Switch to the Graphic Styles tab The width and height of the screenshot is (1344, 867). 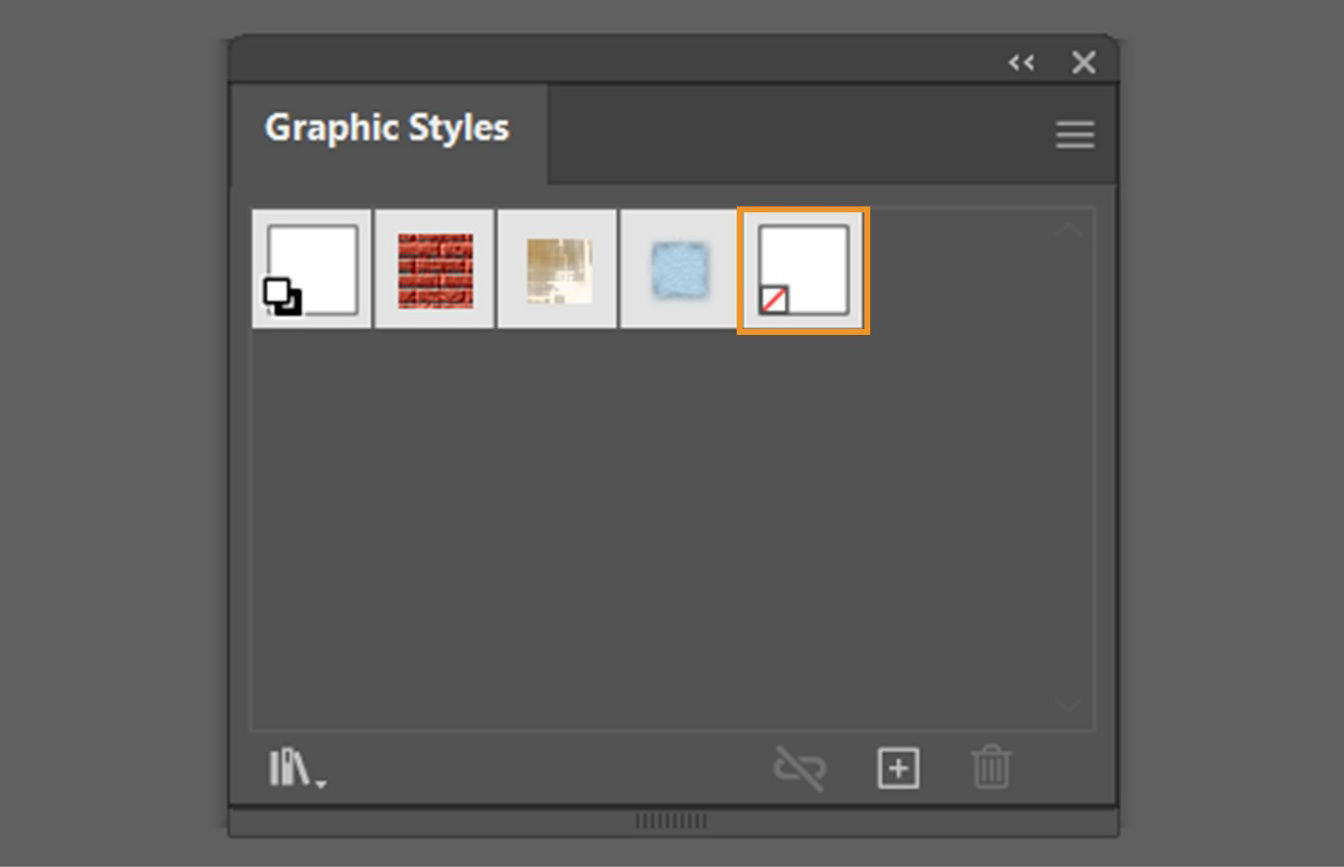tap(386, 128)
